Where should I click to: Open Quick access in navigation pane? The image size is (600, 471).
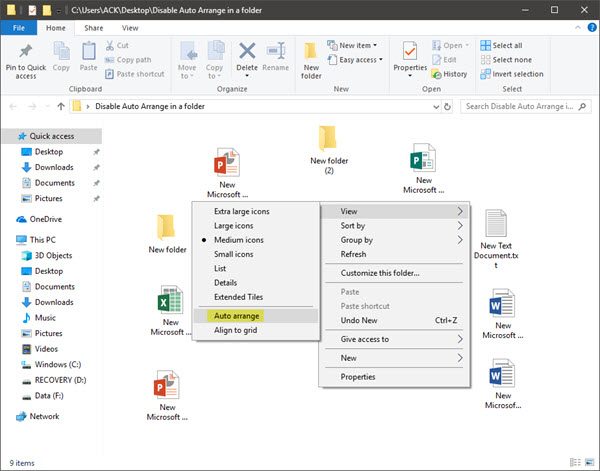[52, 136]
